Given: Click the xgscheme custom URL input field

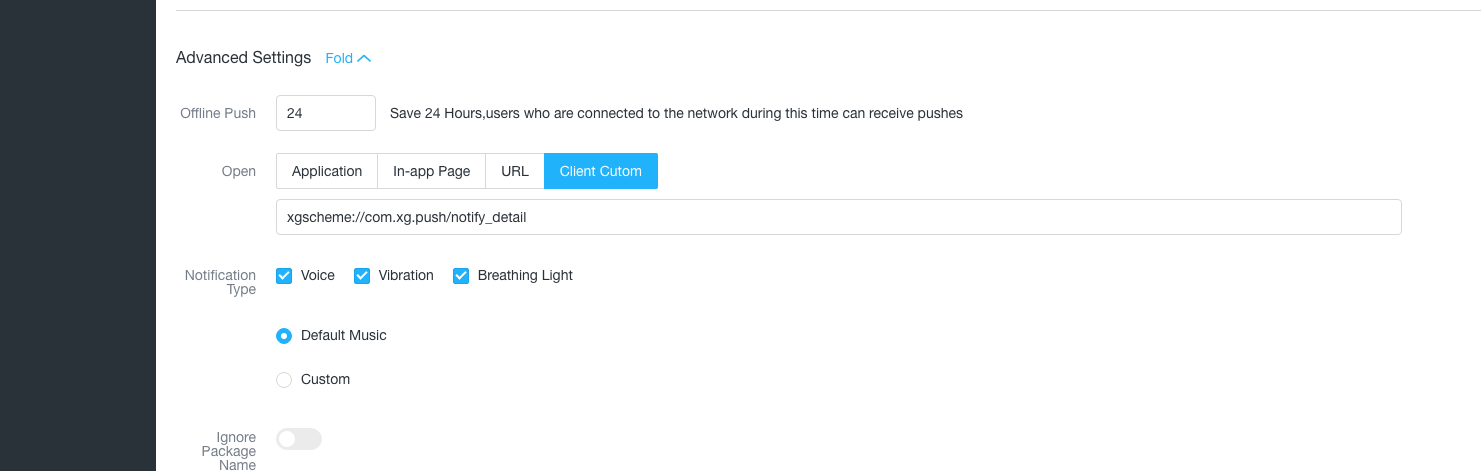Looking at the screenshot, I should [838, 217].
